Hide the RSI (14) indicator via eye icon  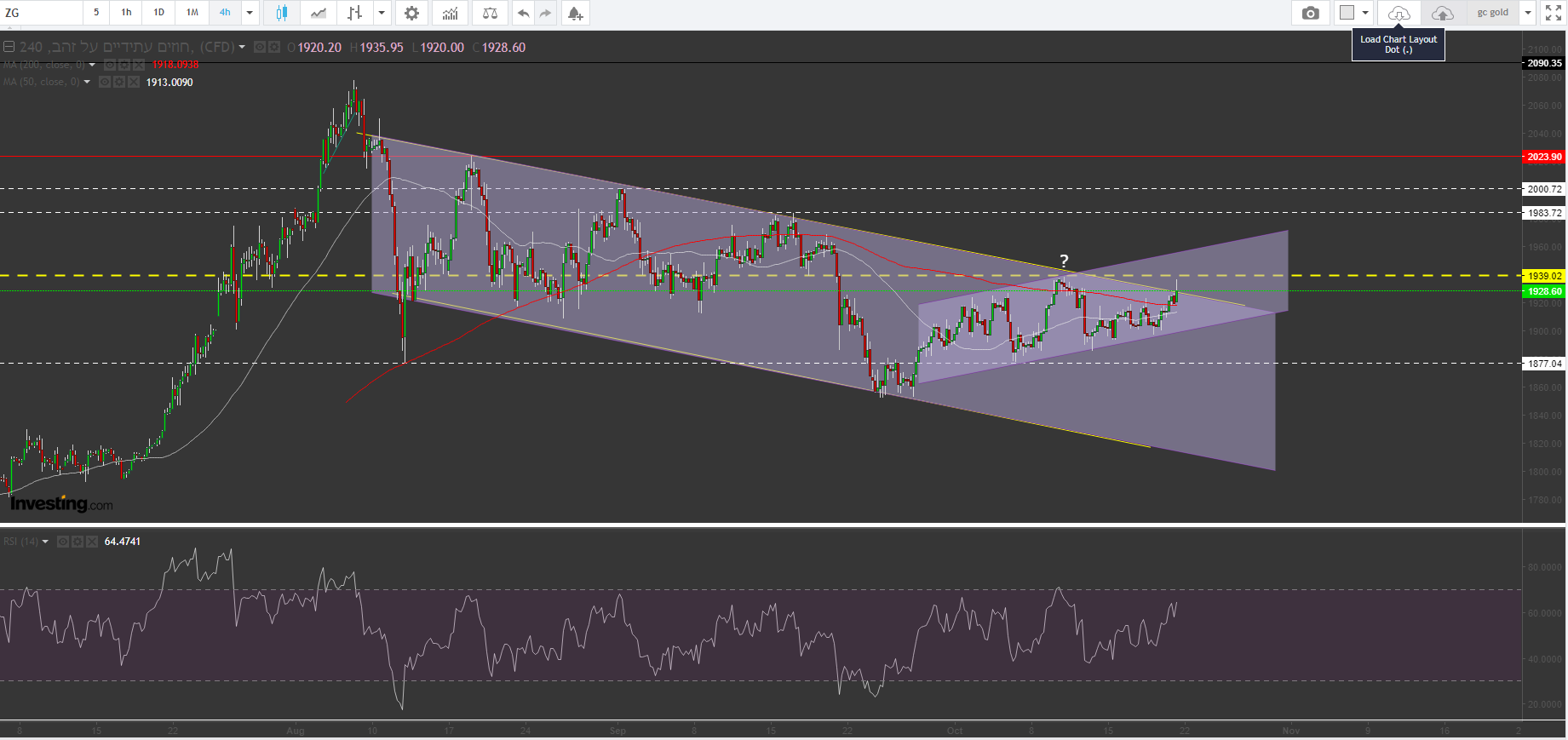(63, 542)
